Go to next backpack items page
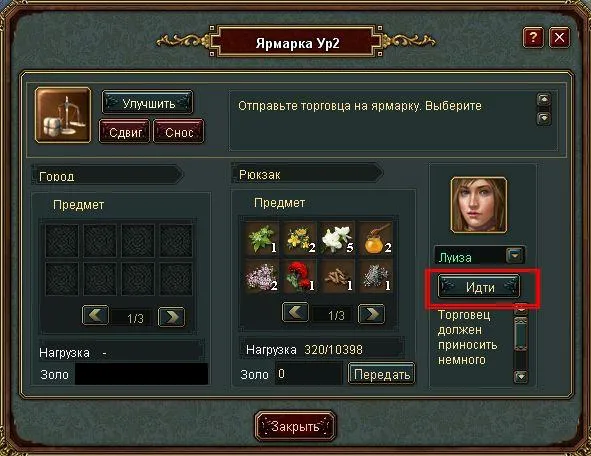The image size is (591, 456). 371,314
